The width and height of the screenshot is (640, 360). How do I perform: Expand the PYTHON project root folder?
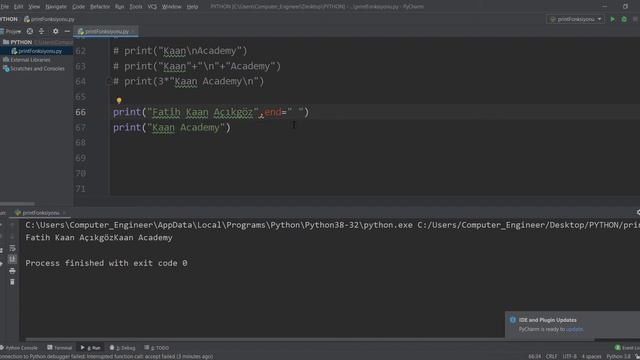(x=18, y=42)
